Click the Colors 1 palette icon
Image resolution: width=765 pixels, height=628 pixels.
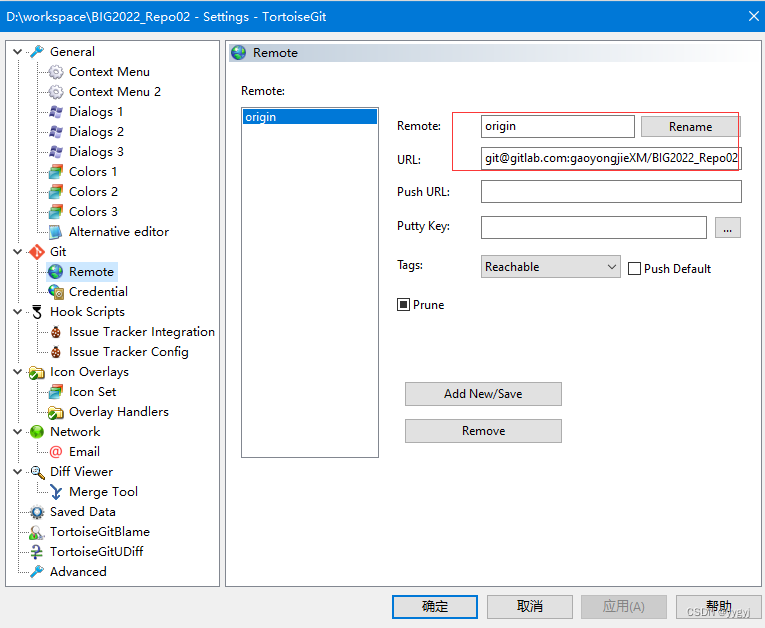56,172
